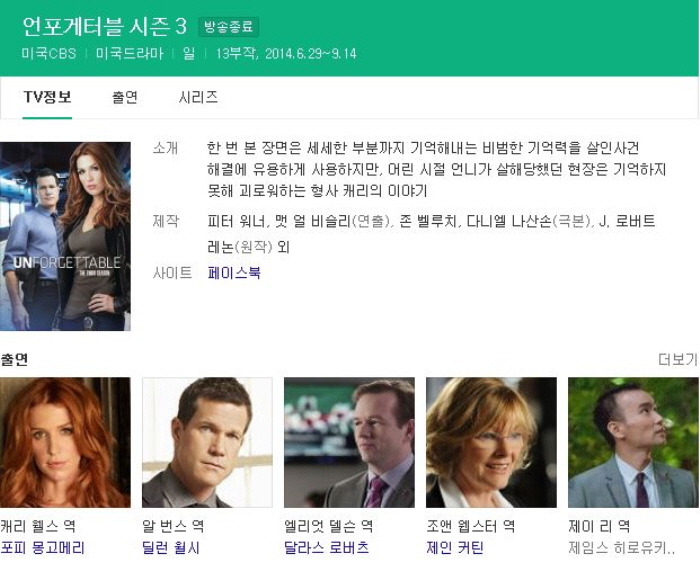Select the 미국CBS network label

(49, 54)
